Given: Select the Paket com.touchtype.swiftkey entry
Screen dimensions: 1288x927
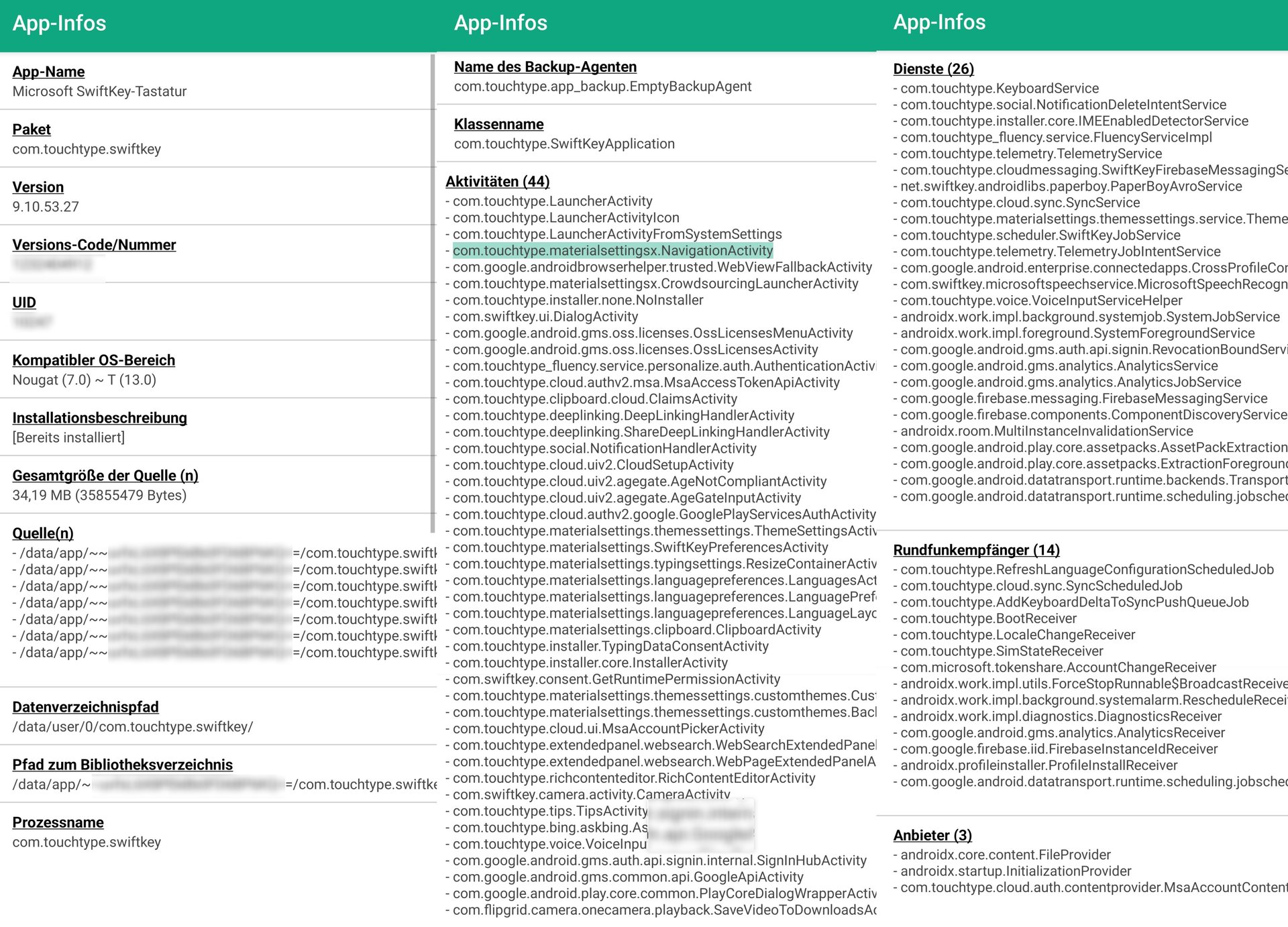Looking at the screenshot, I should pyautogui.click(x=87, y=149).
